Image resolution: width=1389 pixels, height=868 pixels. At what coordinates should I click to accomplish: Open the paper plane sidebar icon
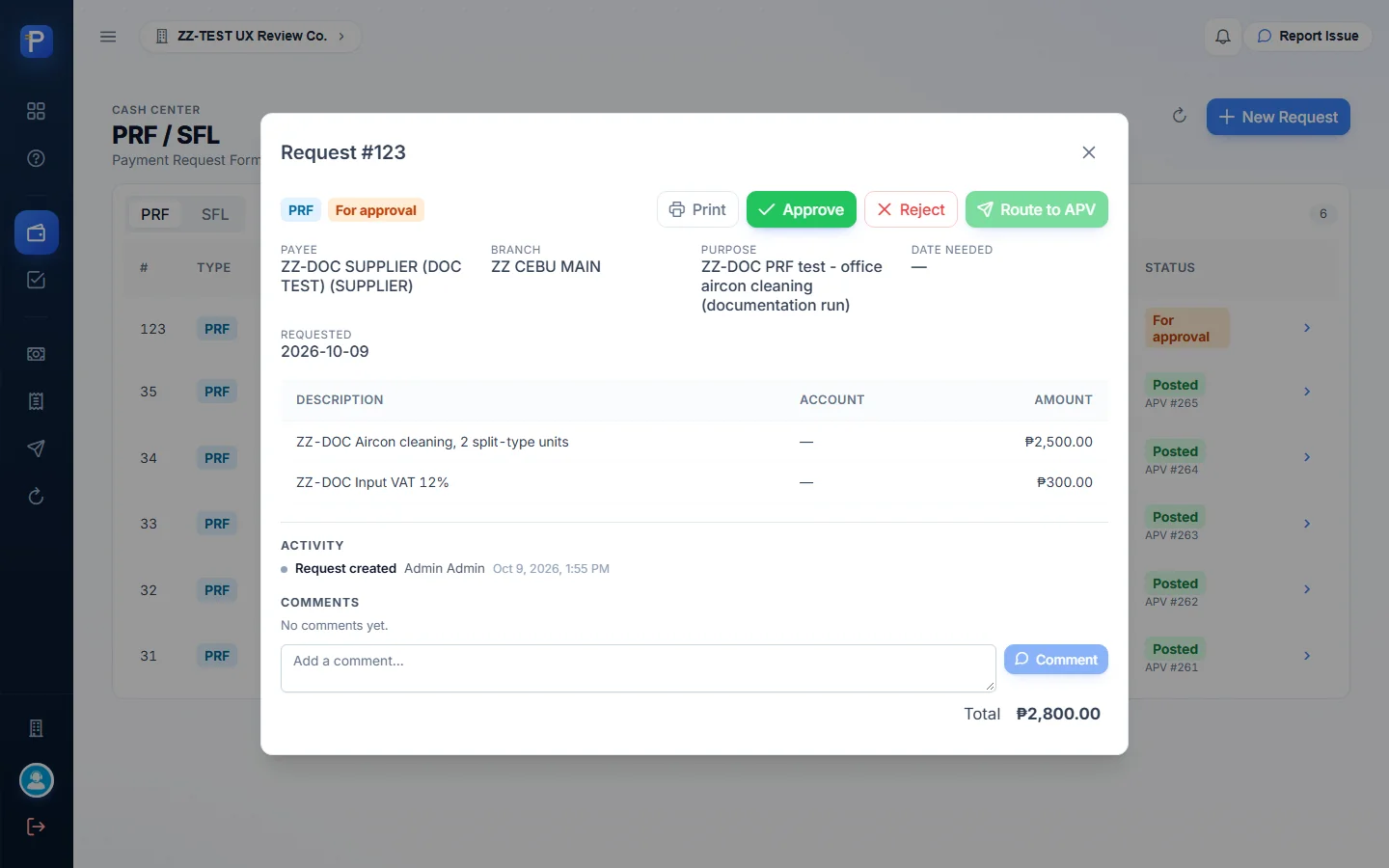coord(36,448)
